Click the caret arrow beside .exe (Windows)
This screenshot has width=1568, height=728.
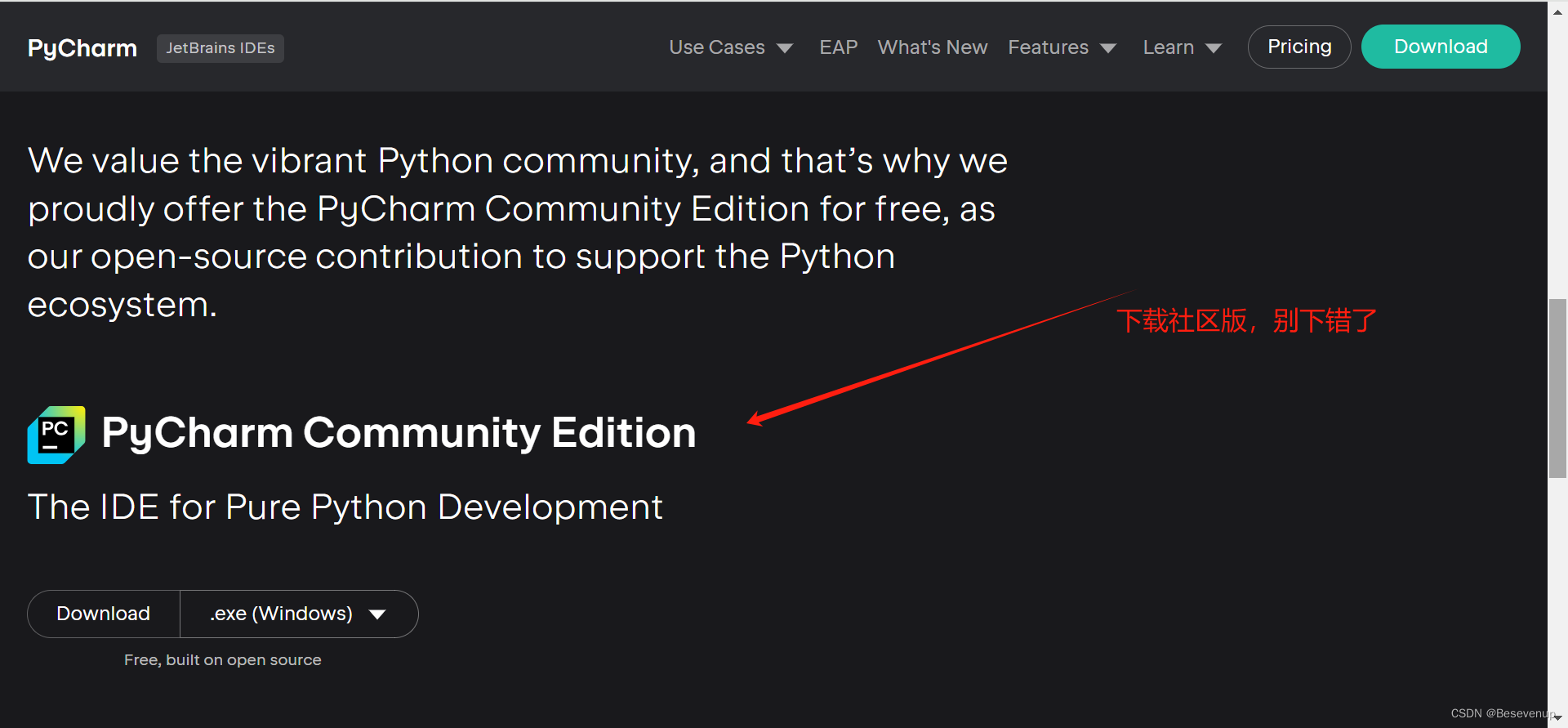377,614
